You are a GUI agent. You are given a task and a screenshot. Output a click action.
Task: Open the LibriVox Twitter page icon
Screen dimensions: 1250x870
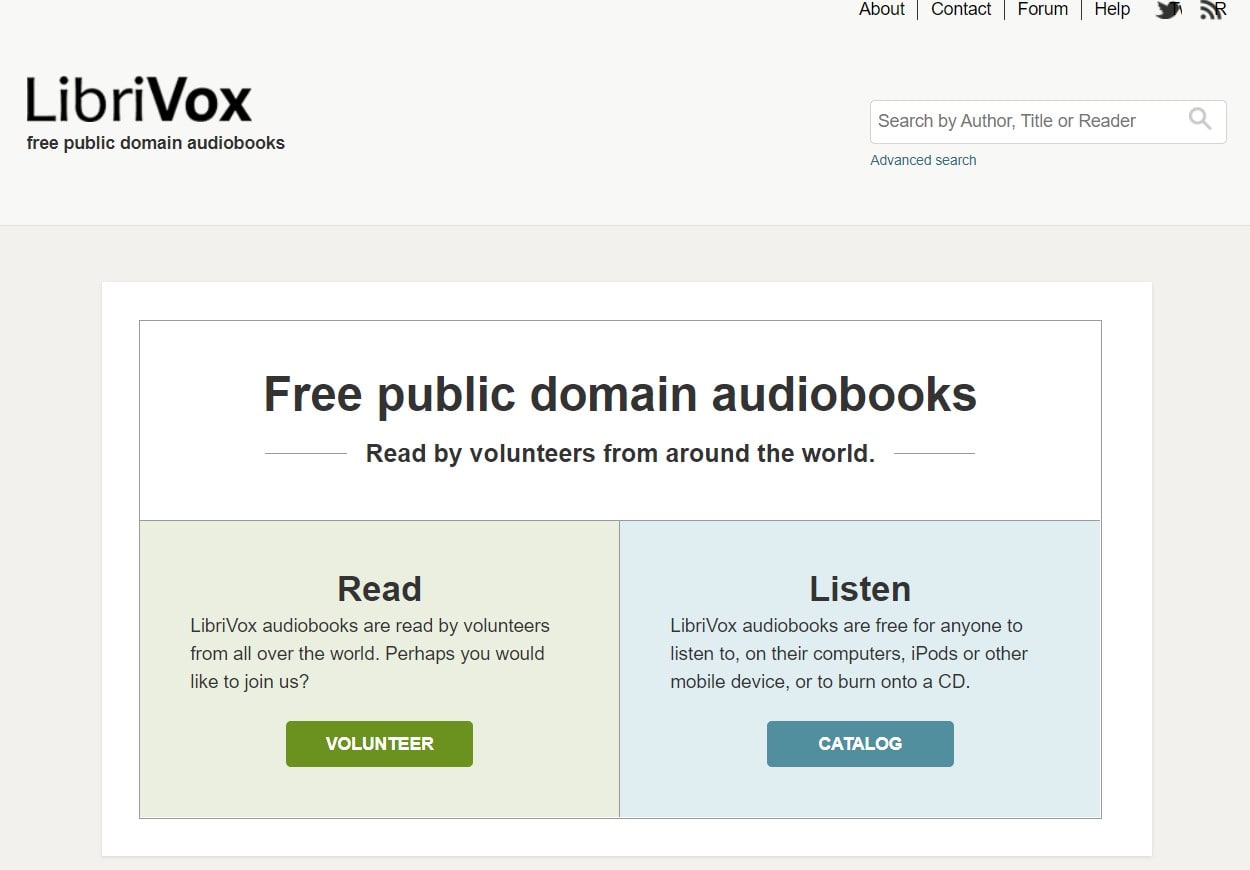coord(1168,10)
